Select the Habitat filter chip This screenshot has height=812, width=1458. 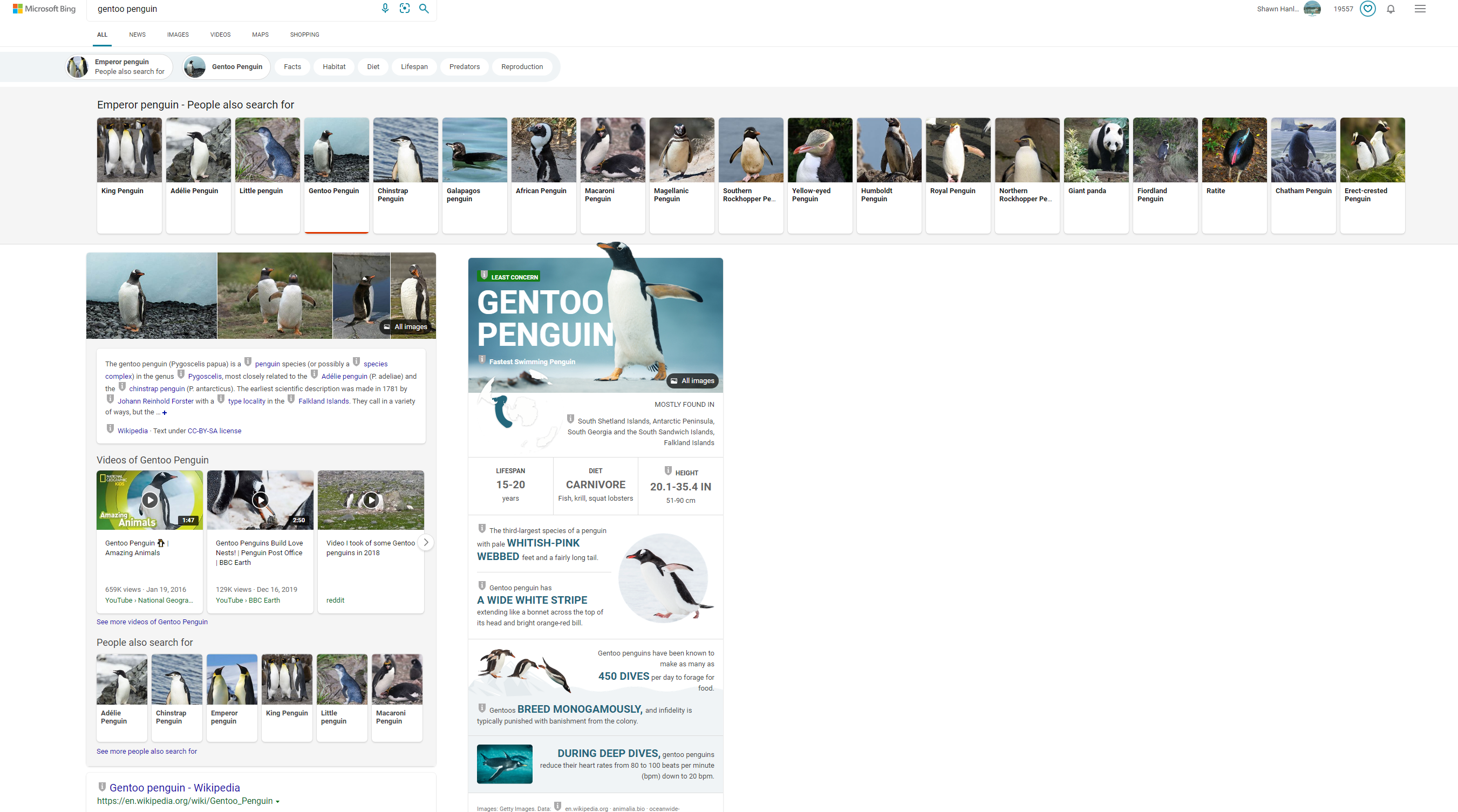pos(334,66)
